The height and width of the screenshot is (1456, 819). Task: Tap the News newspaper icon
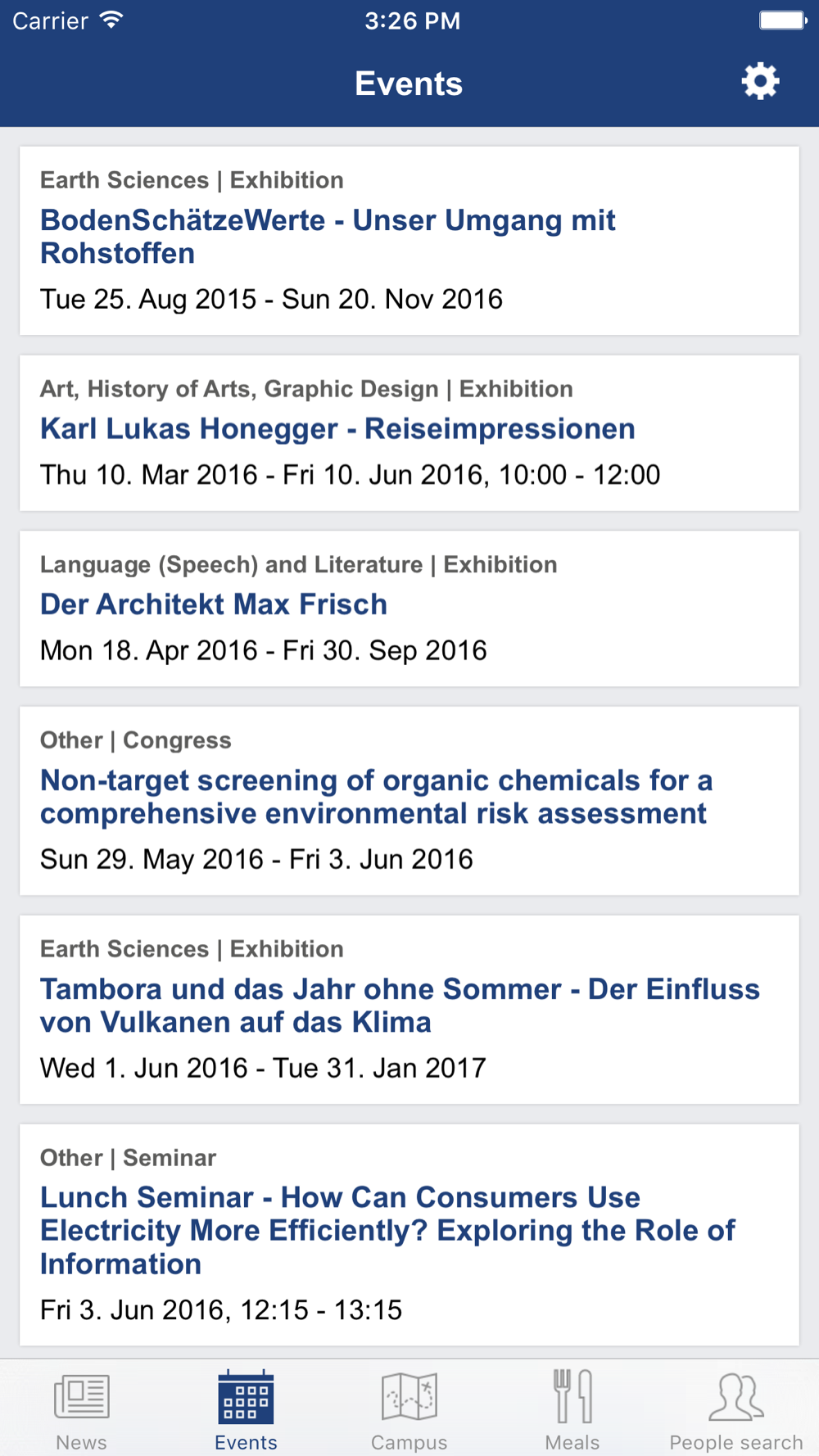[82, 1396]
